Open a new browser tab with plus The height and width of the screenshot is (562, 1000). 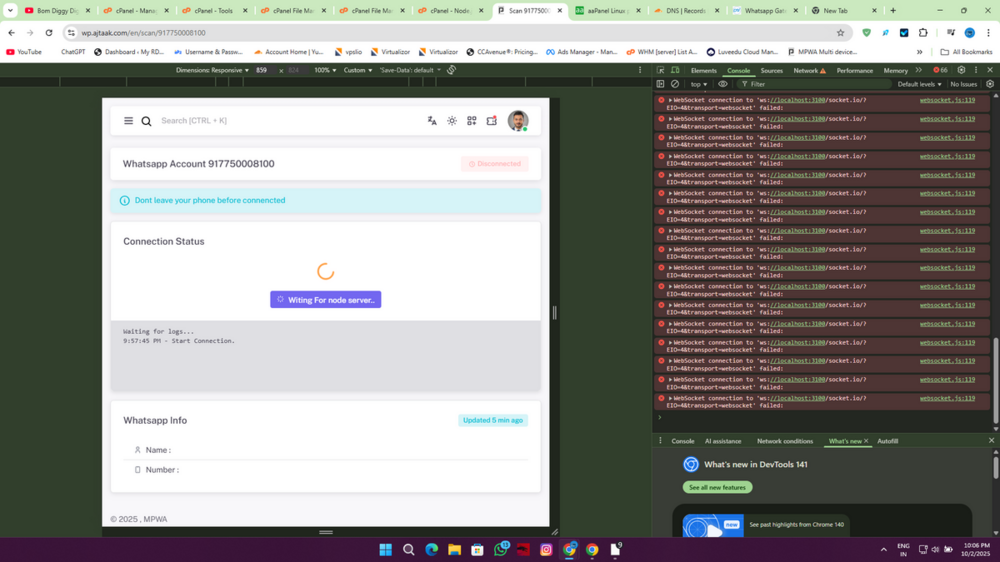893,10
